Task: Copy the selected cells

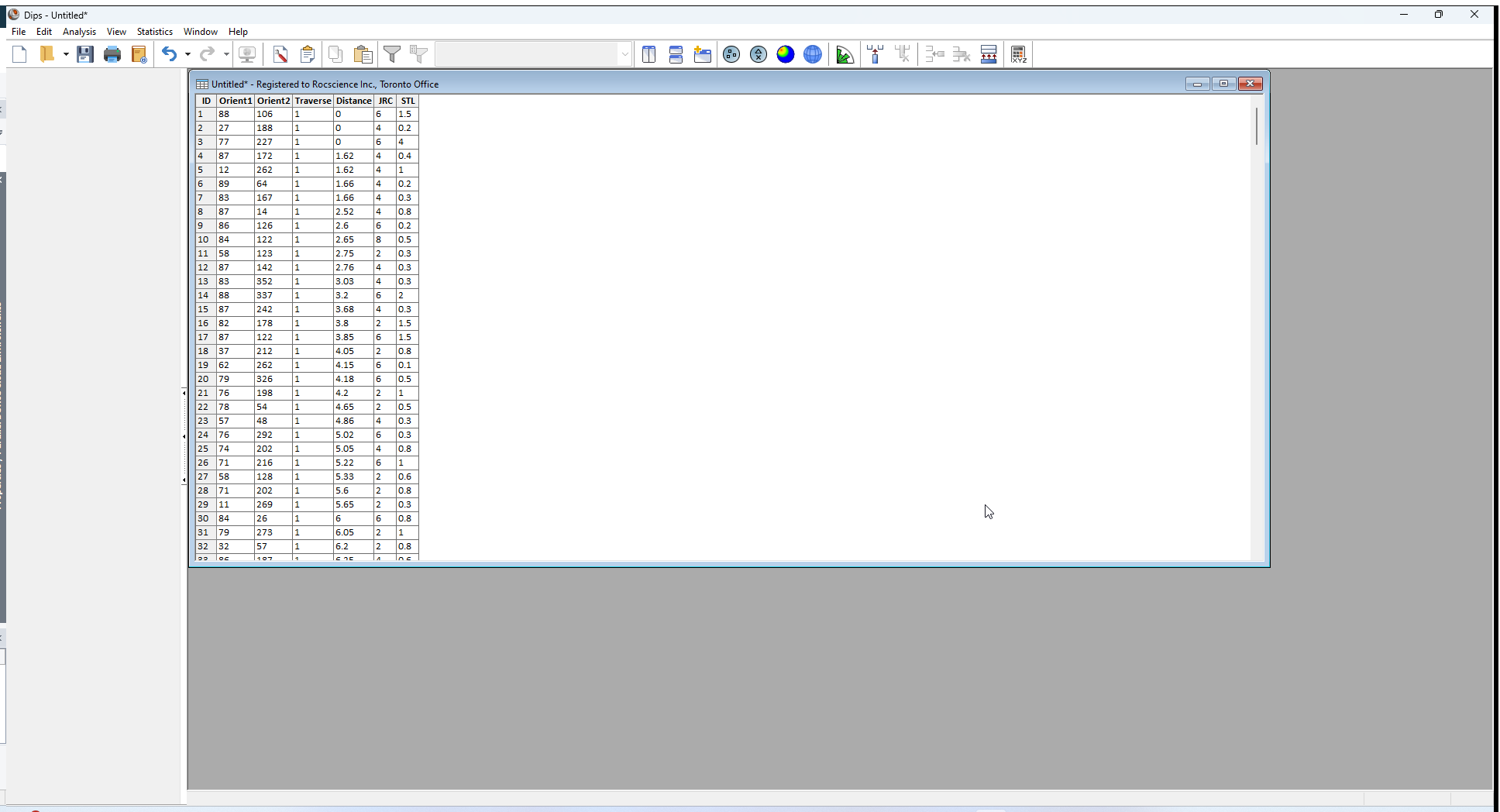Action: pyautogui.click(x=335, y=54)
